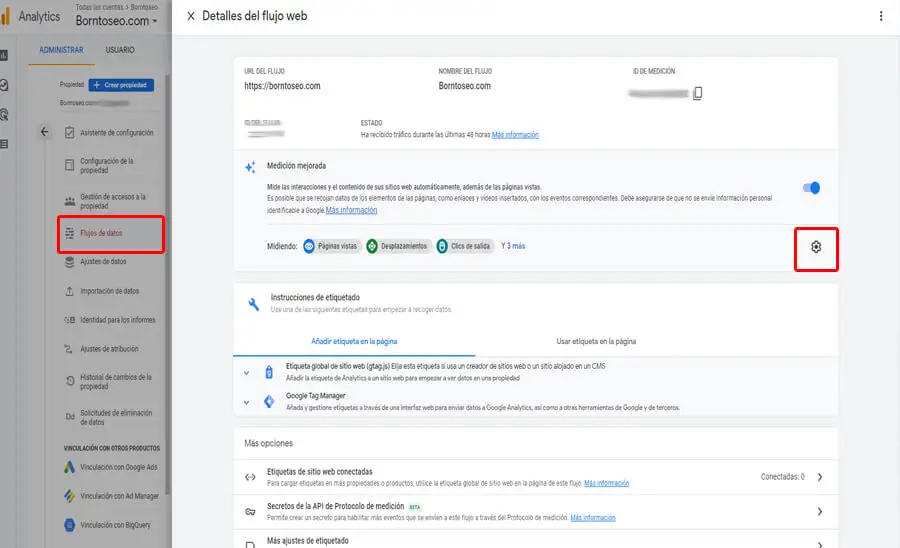Click the Clics de salida chip
The width and height of the screenshot is (900, 548).
pos(465,246)
